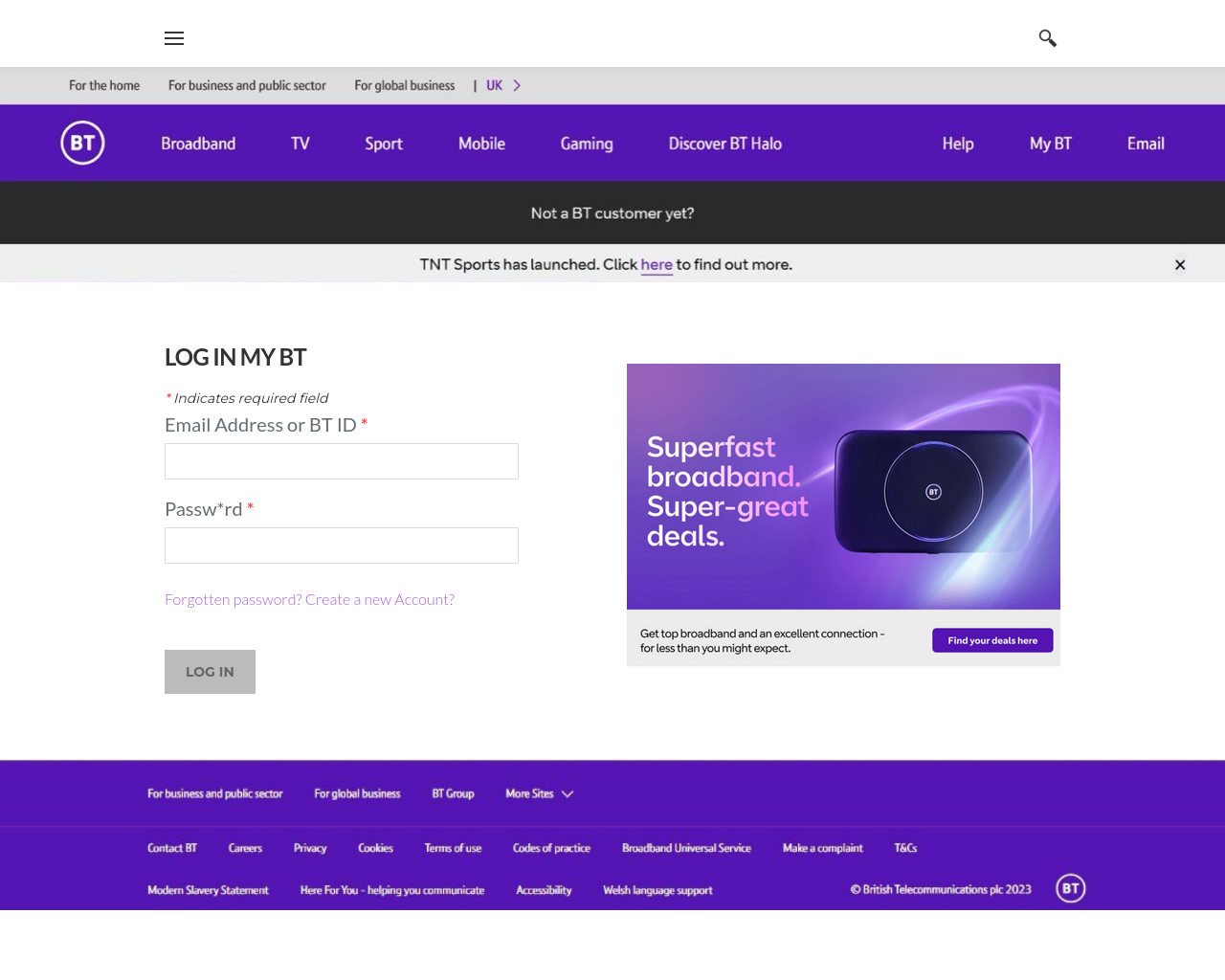1225x980 pixels.
Task: Open the T&Cs footer link
Action: click(x=905, y=848)
